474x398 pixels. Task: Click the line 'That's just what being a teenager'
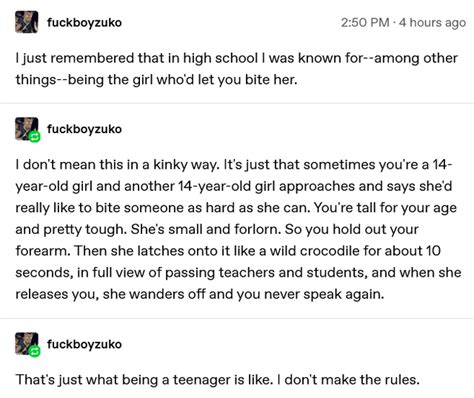pos(217,380)
